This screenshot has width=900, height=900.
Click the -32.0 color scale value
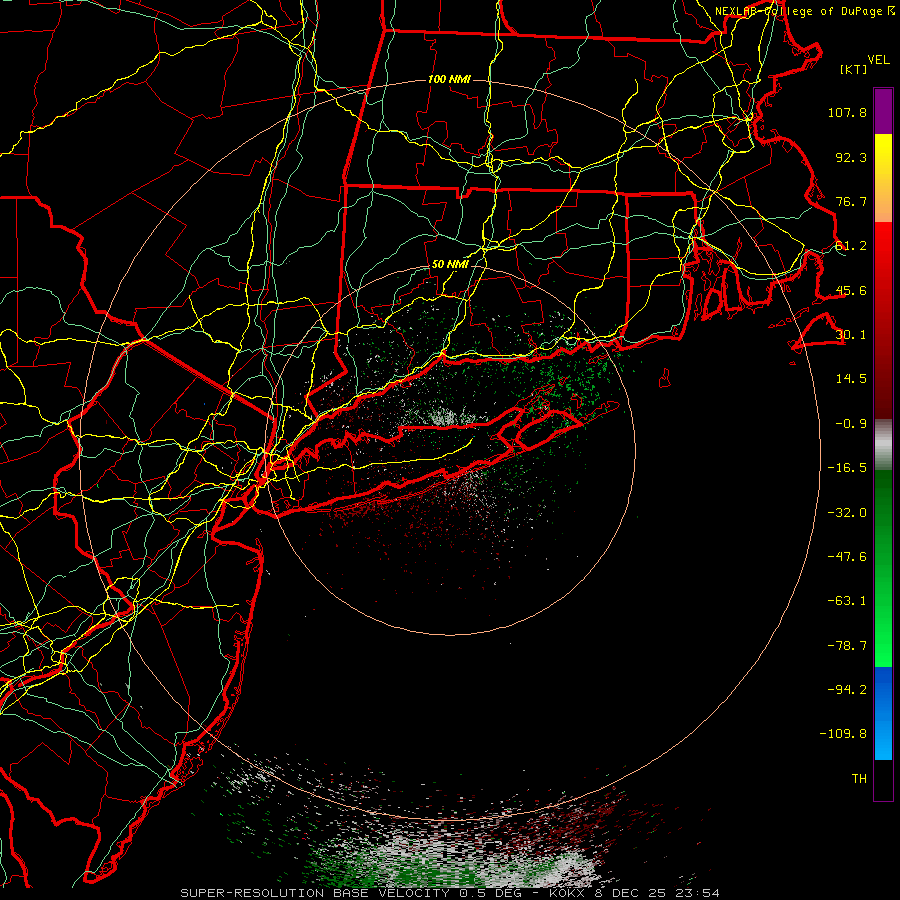click(847, 513)
